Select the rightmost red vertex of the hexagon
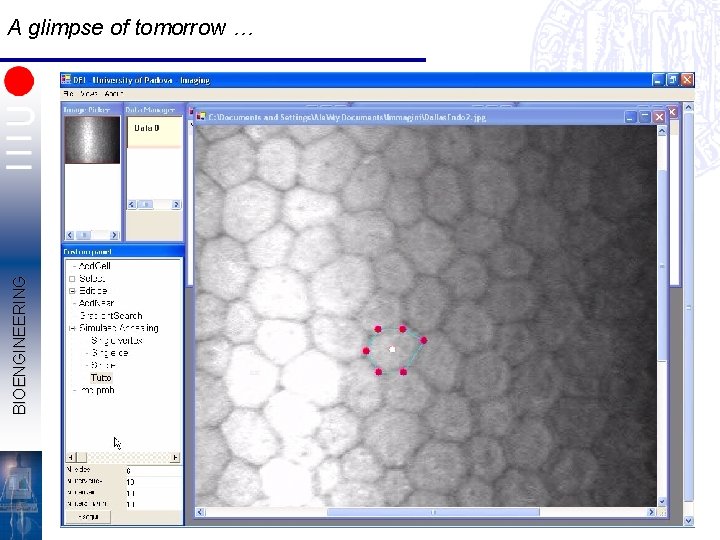The image size is (720, 540). tap(423, 340)
